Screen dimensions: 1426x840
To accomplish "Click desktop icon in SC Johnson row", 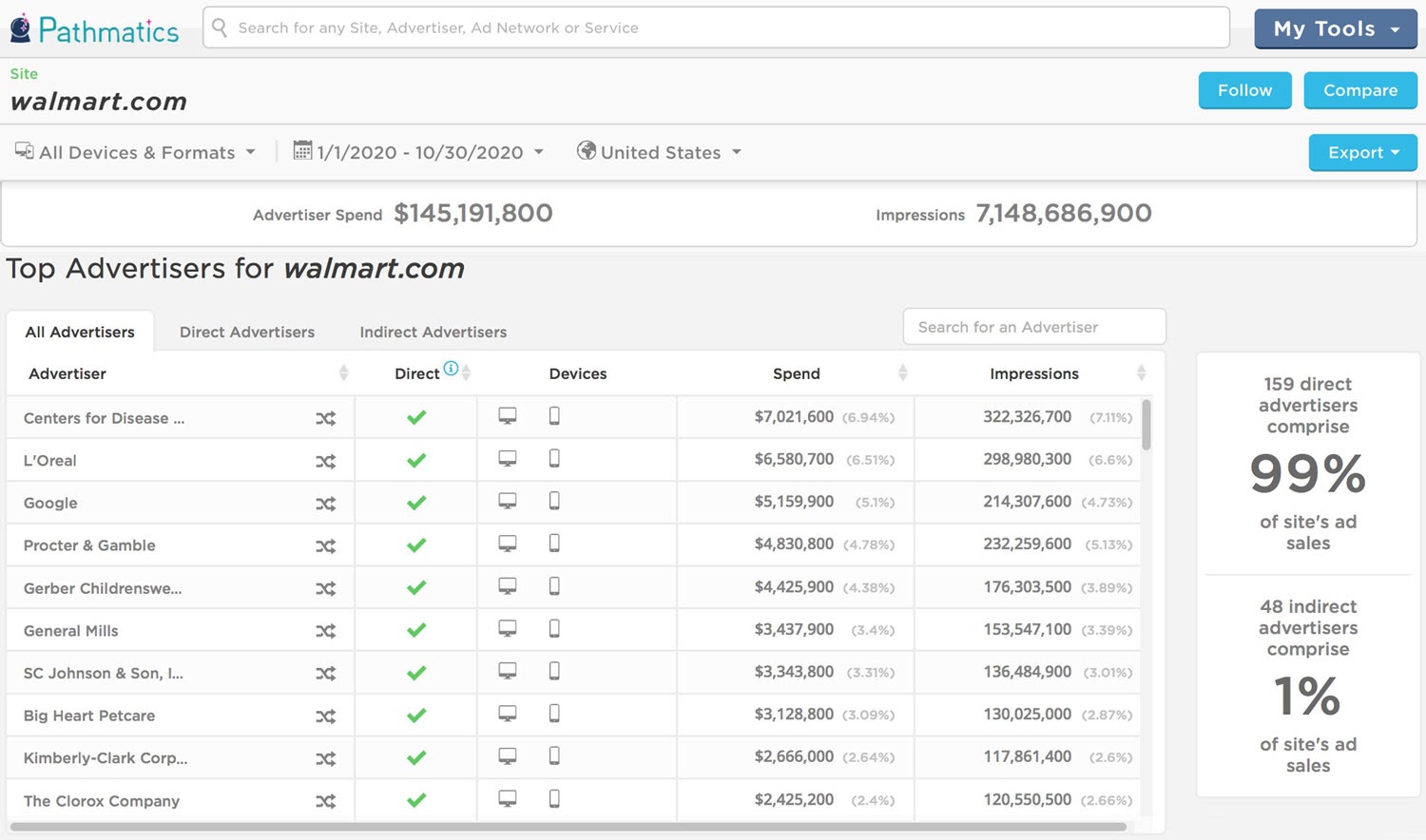I will pyautogui.click(x=508, y=671).
